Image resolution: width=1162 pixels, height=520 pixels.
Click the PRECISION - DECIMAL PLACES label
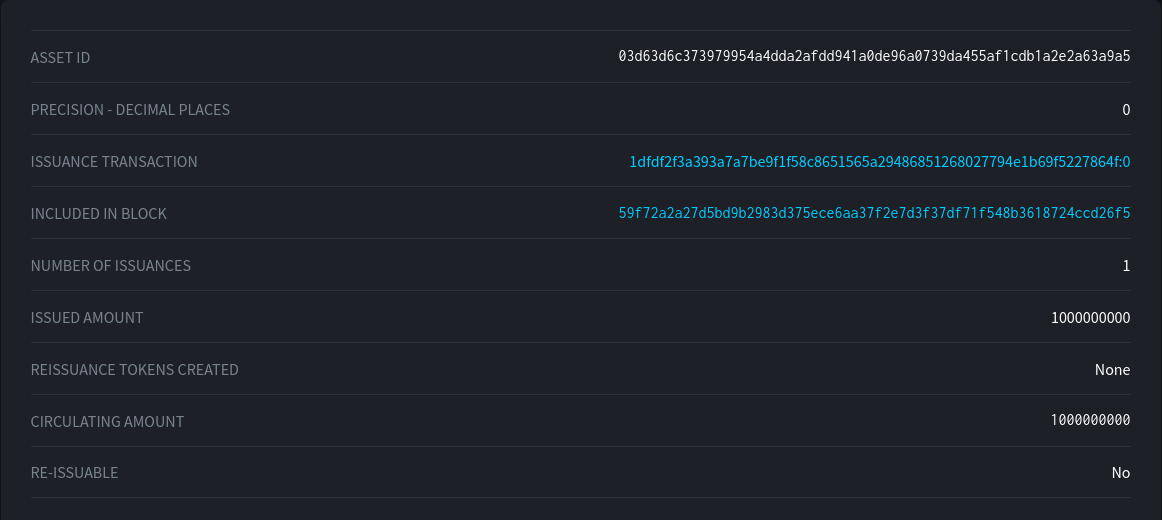pyautogui.click(x=130, y=110)
